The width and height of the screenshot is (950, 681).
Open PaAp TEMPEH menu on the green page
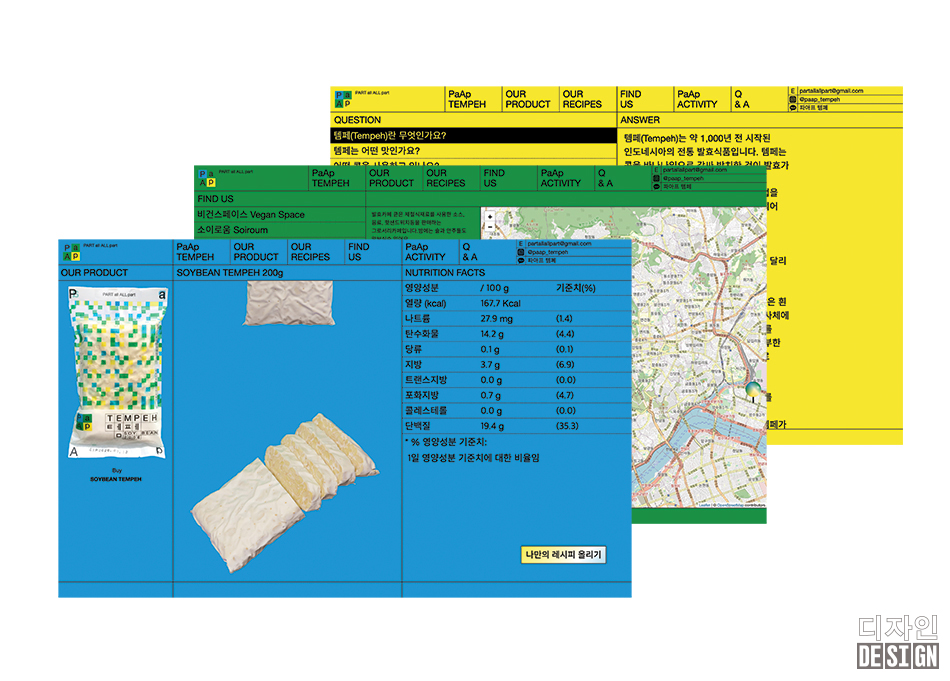pyautogui.click(x=331, y=178)
